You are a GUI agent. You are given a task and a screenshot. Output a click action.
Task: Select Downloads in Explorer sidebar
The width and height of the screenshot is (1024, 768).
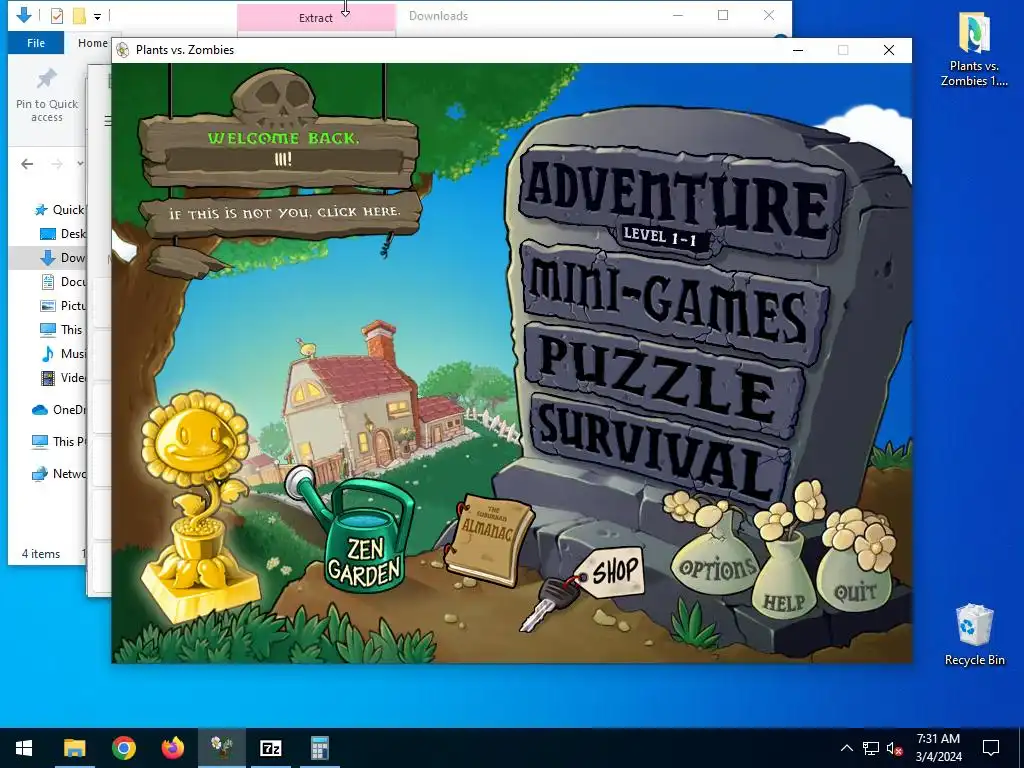point(62,258)
